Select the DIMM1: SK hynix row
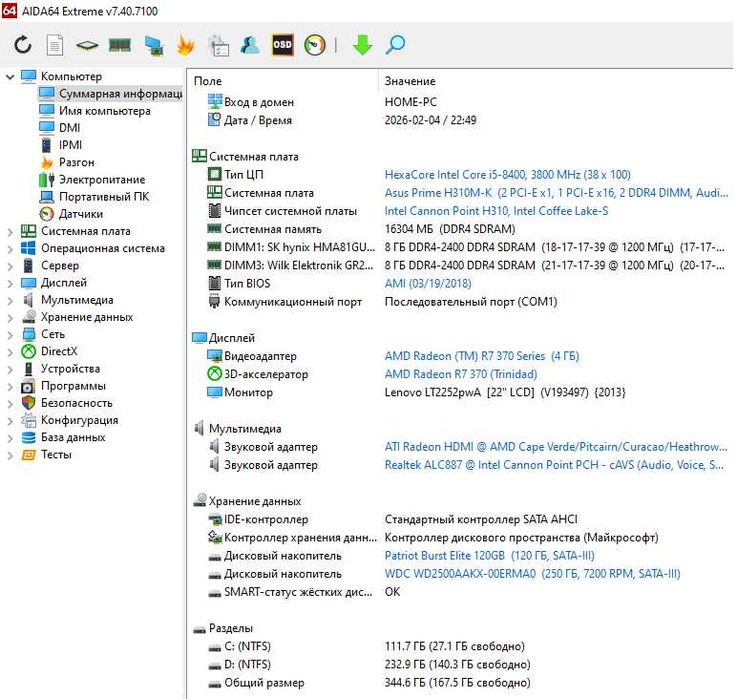This screenshot has height=700, width=736. tap(462, 247)
